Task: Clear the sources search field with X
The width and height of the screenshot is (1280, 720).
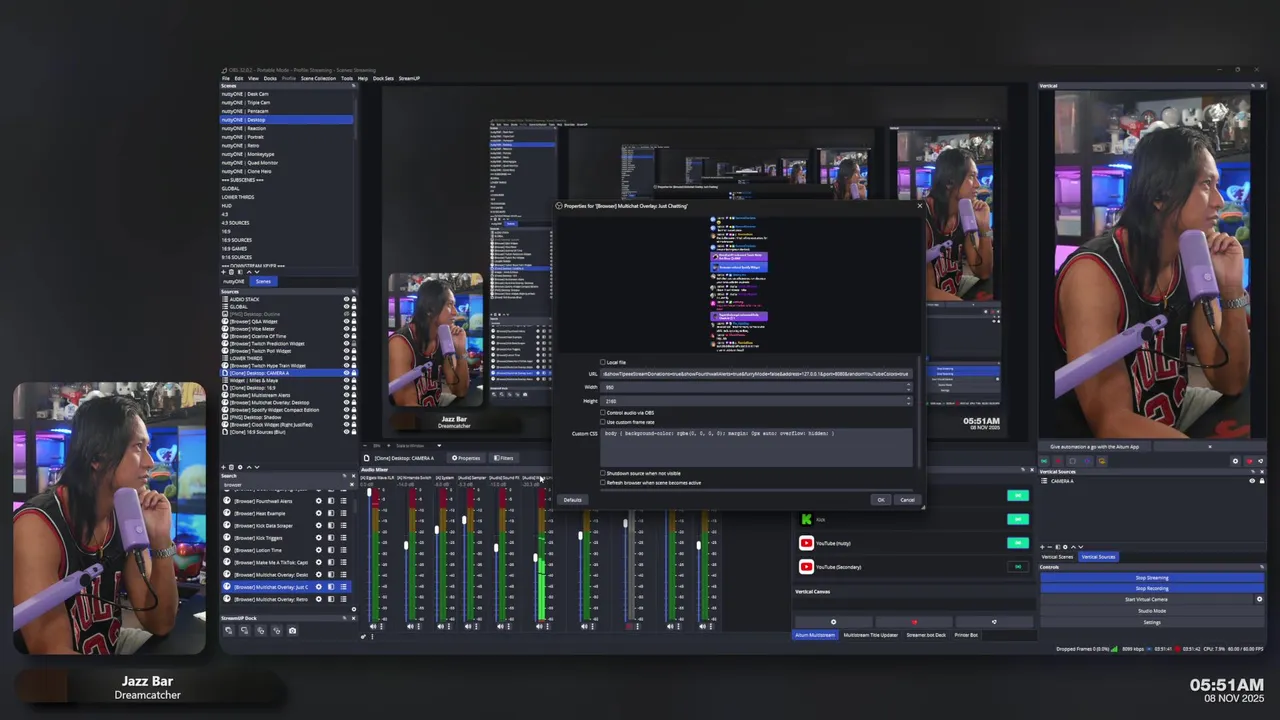Action: [352, 485]
